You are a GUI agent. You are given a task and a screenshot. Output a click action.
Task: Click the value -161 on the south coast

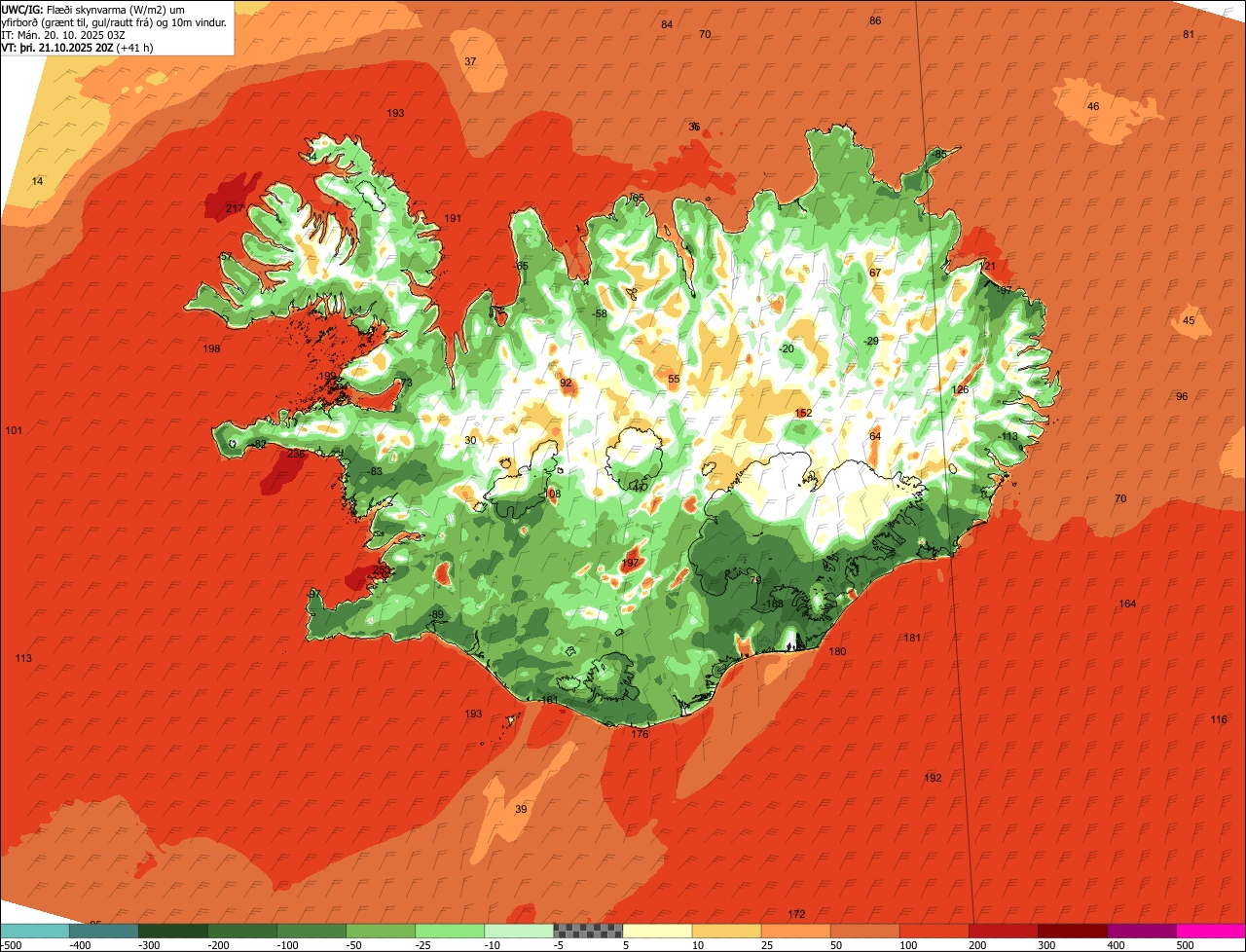point(548,699)
